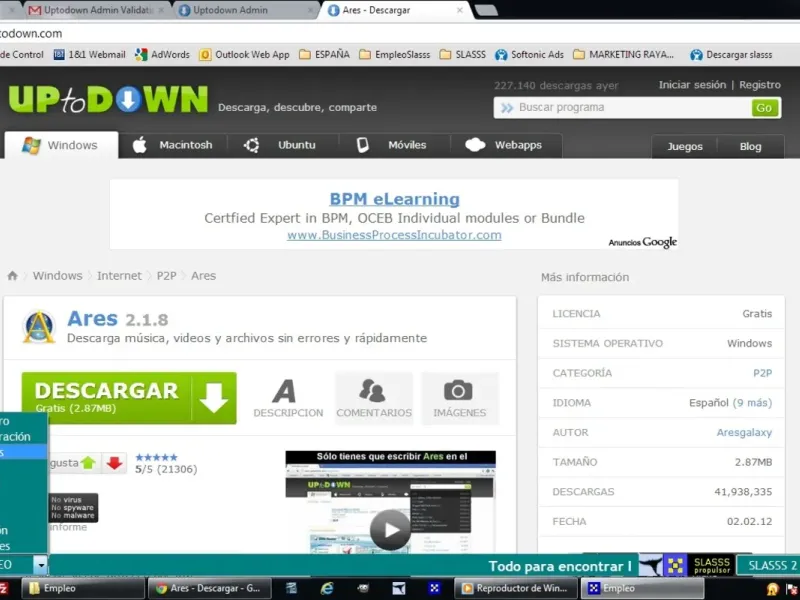The image size is (800, 600).
Task: Open a new browser tab
Action: click(x=486, y=10)
